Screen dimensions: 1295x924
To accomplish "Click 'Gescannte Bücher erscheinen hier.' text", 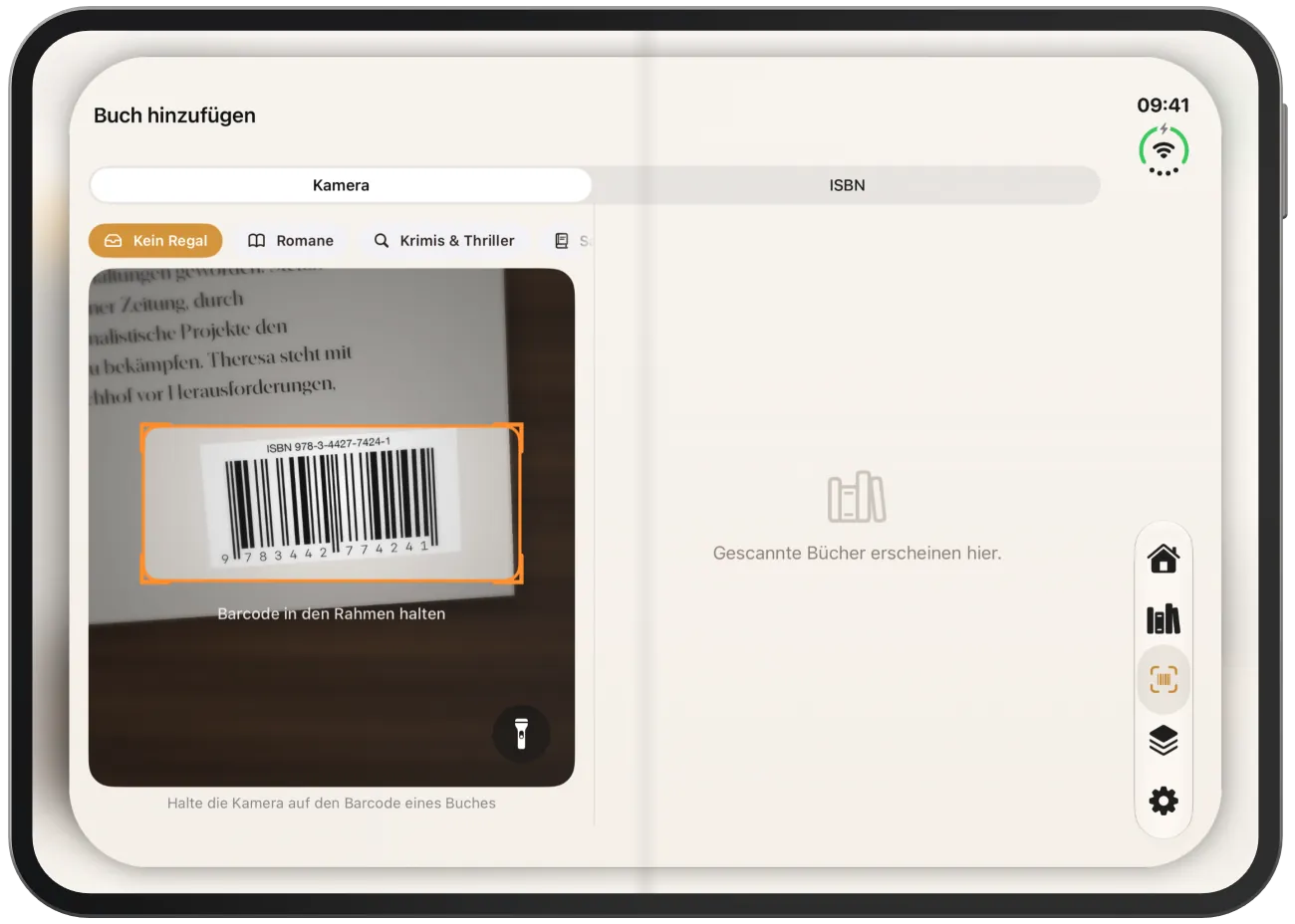I will [x=857, y=554].
